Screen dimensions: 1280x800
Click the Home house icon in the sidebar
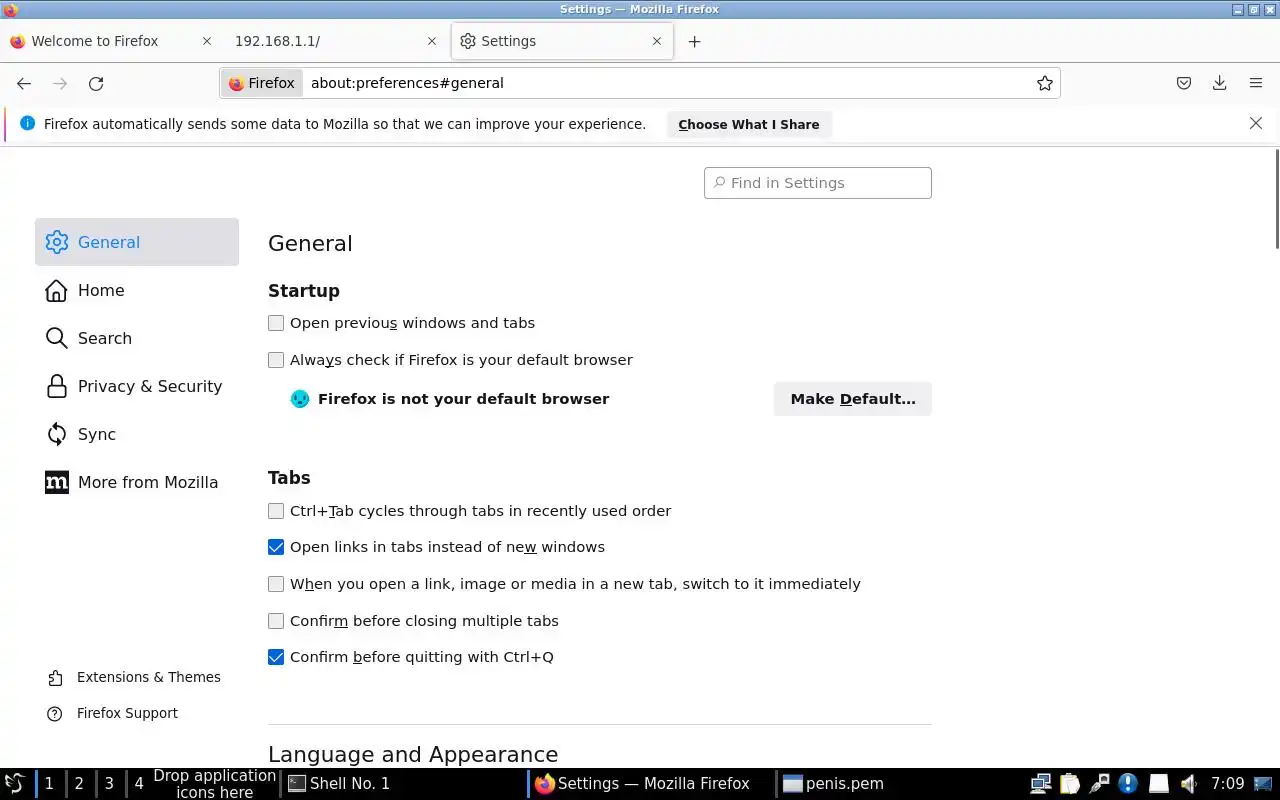pos(57,290)
